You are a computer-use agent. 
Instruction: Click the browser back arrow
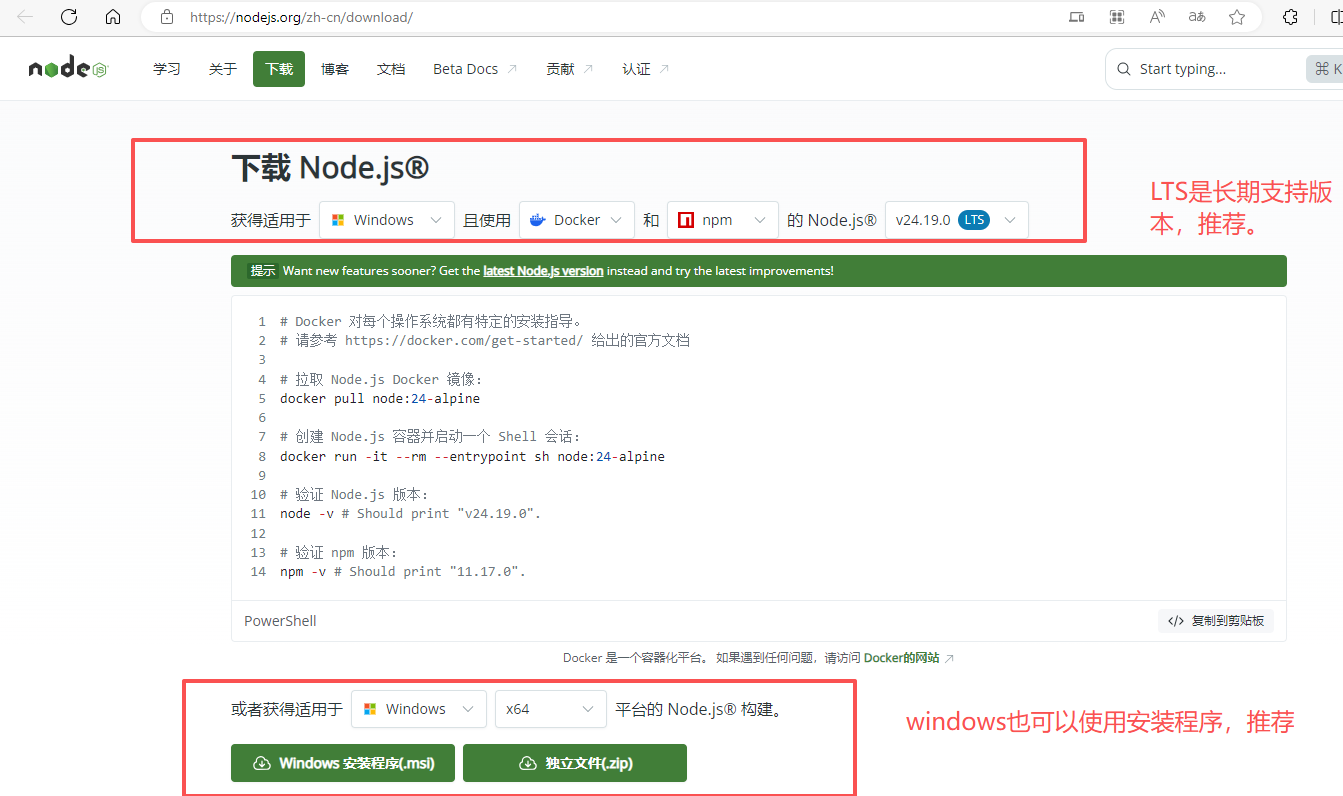click(x=26, y=17)
